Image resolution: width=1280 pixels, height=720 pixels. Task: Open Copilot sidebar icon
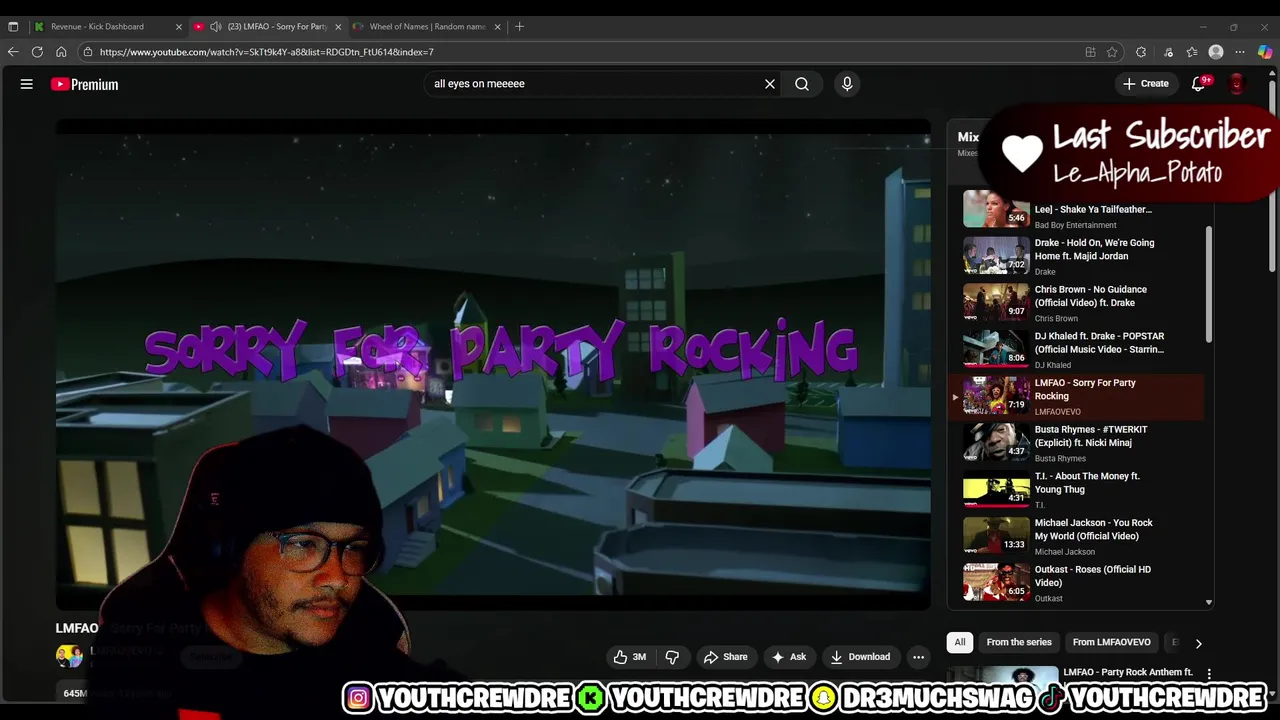point(1265,52)
